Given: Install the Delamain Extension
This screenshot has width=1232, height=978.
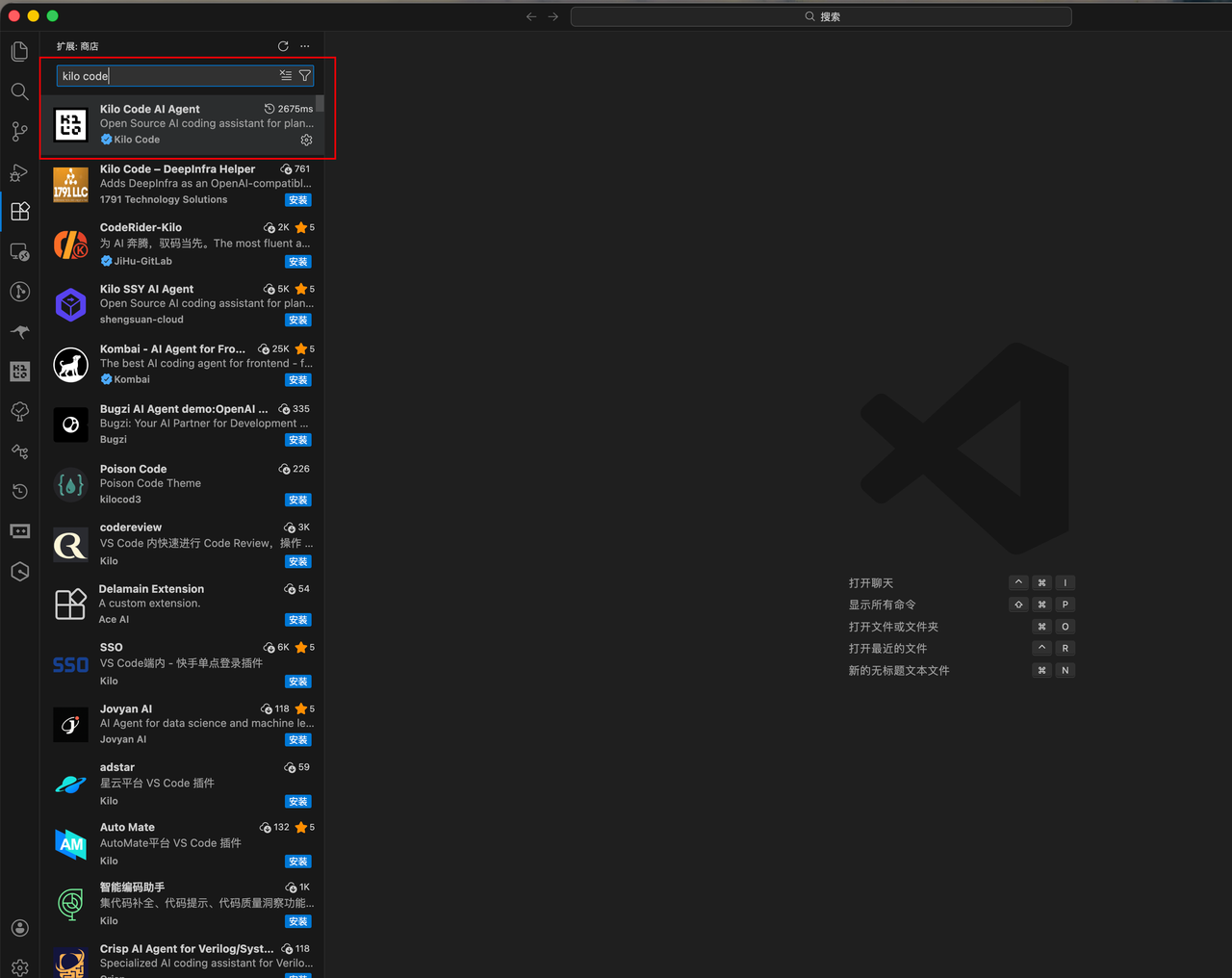Looking at the screenshot, I should [x=298, y=620].
